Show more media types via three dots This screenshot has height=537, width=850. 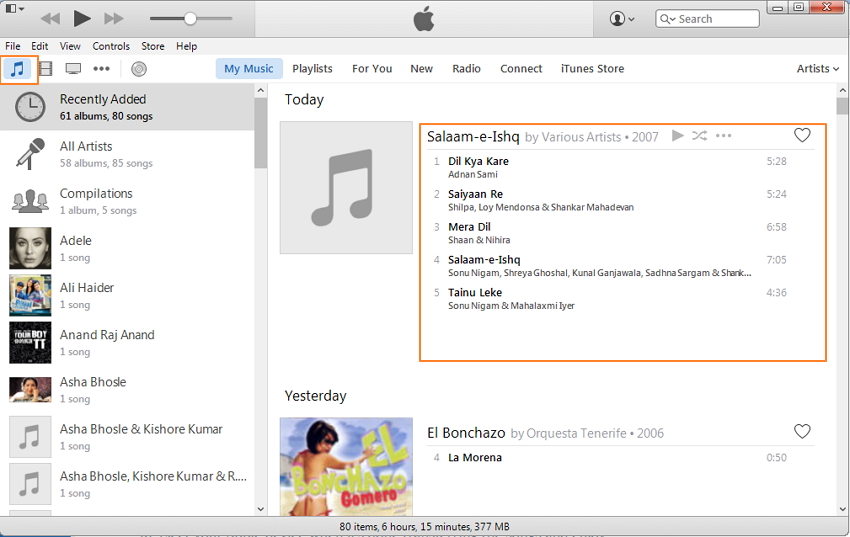click(101, 69)
